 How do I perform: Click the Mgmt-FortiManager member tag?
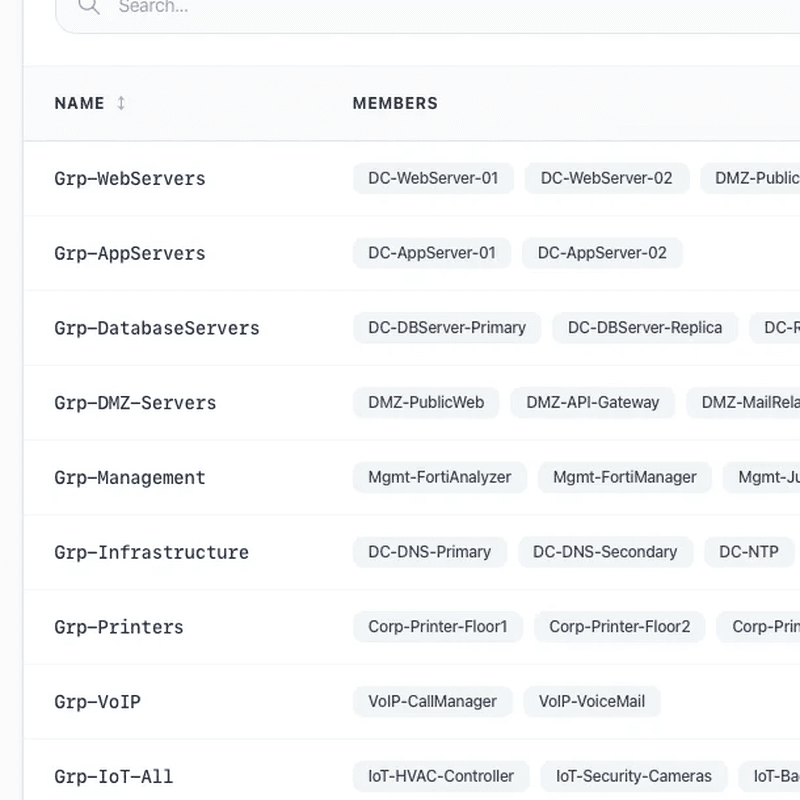624,477
